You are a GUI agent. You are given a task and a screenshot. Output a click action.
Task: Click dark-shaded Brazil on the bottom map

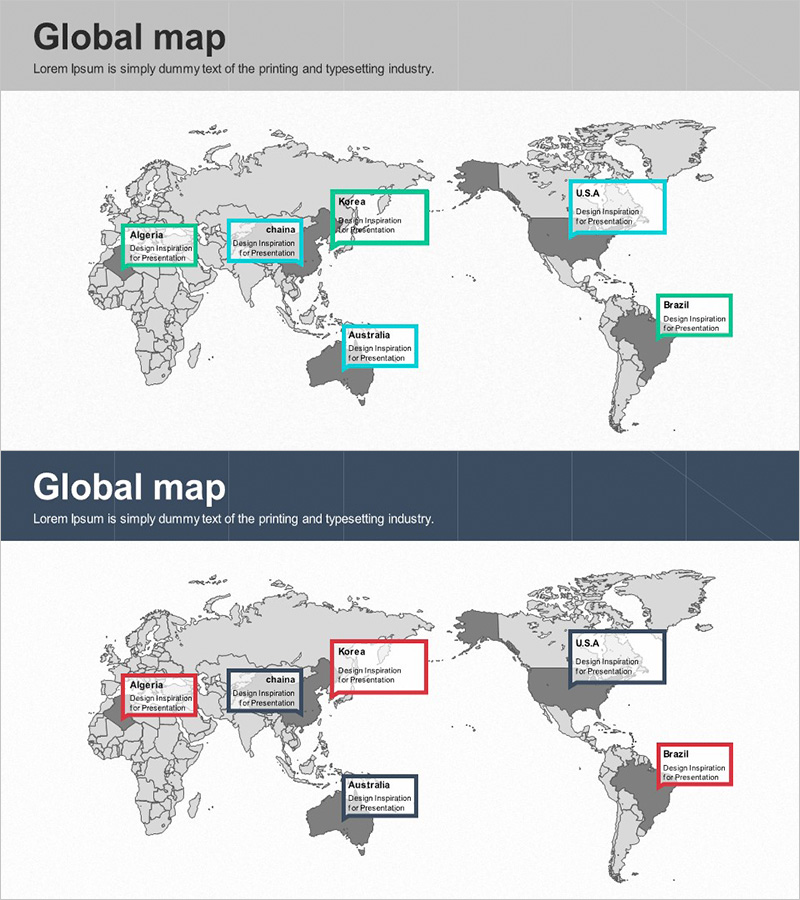pos(640,790)
